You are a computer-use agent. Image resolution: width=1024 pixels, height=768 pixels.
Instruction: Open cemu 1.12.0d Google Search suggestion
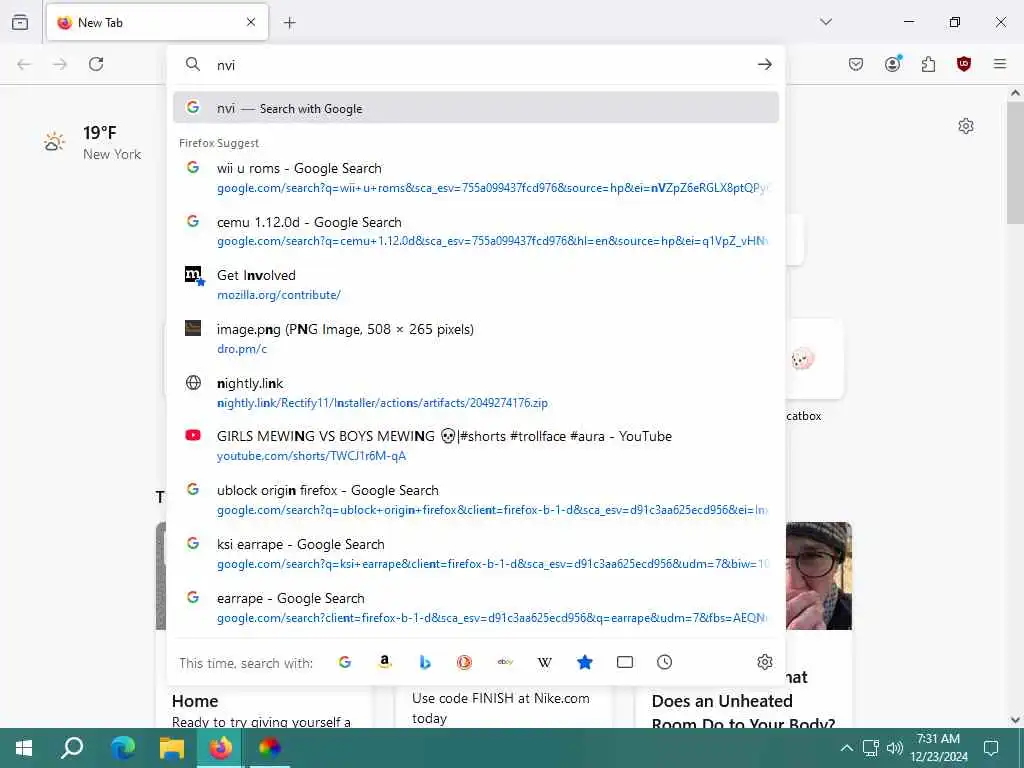point(476,231)
